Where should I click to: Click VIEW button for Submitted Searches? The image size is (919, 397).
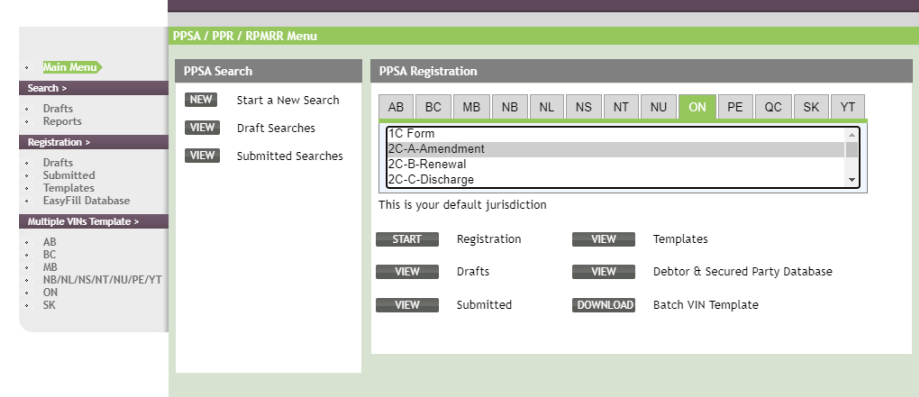[202, 155]
